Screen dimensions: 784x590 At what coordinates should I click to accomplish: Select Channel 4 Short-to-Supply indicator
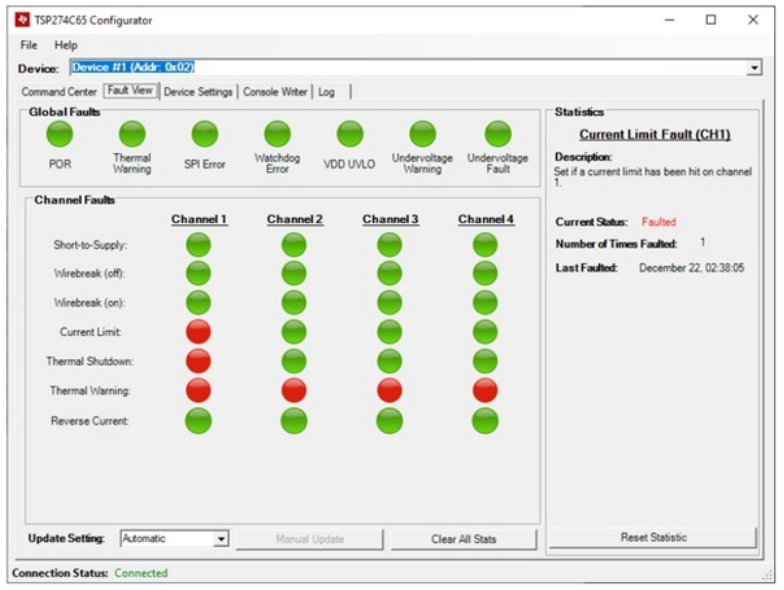[485, 245]
